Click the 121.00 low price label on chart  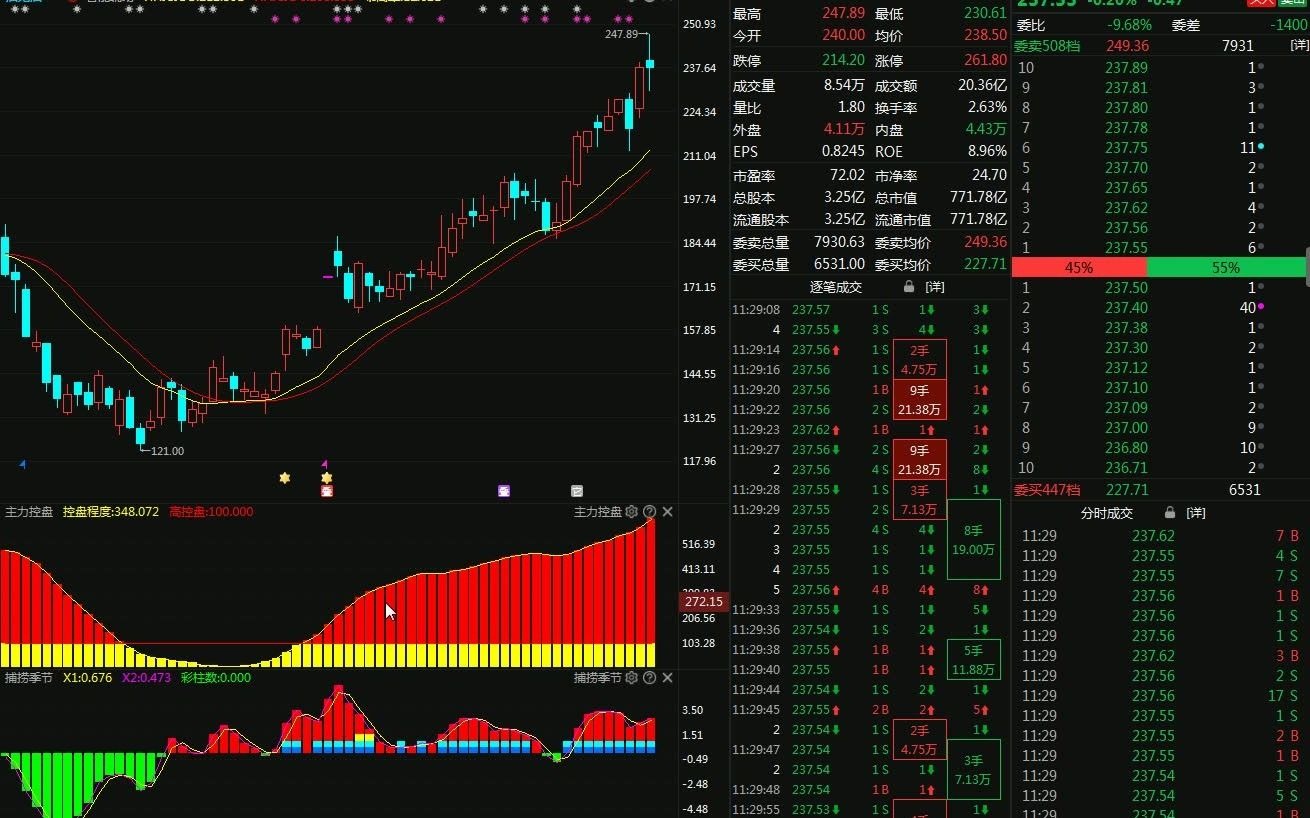(x=167, y=451)
